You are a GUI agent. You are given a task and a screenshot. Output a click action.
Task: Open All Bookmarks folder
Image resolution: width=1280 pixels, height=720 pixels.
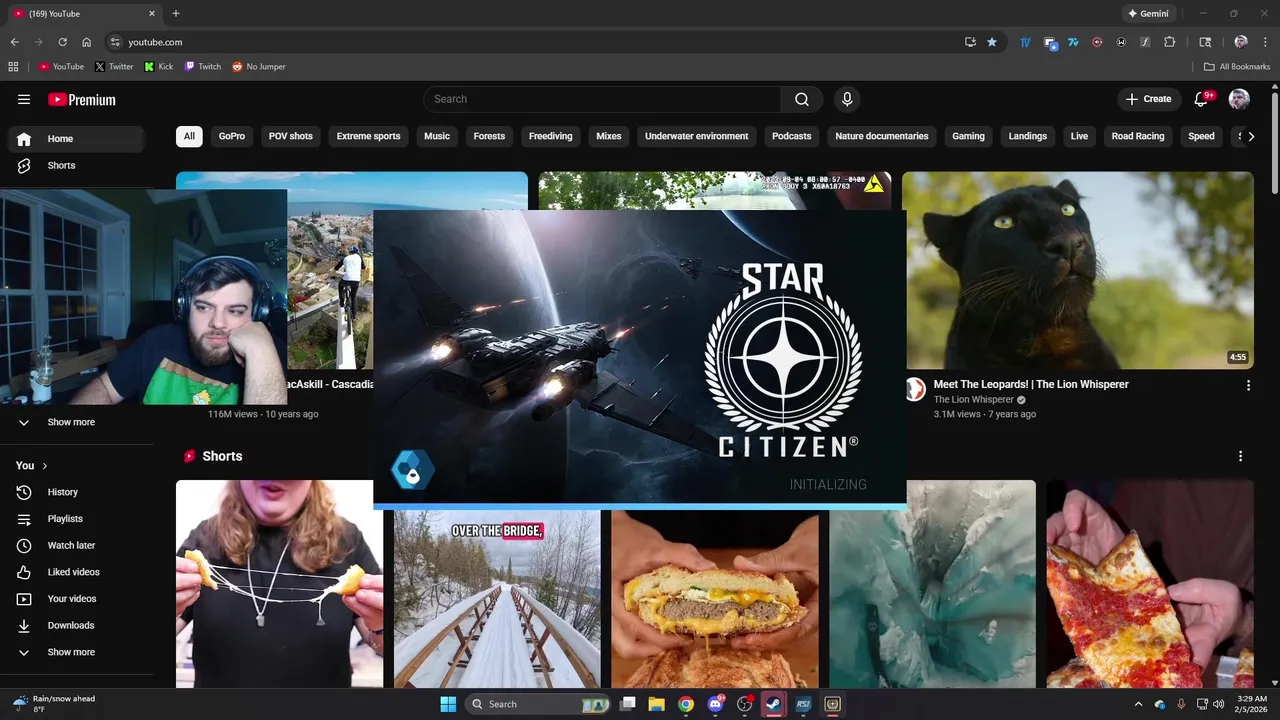(1237, 67)
